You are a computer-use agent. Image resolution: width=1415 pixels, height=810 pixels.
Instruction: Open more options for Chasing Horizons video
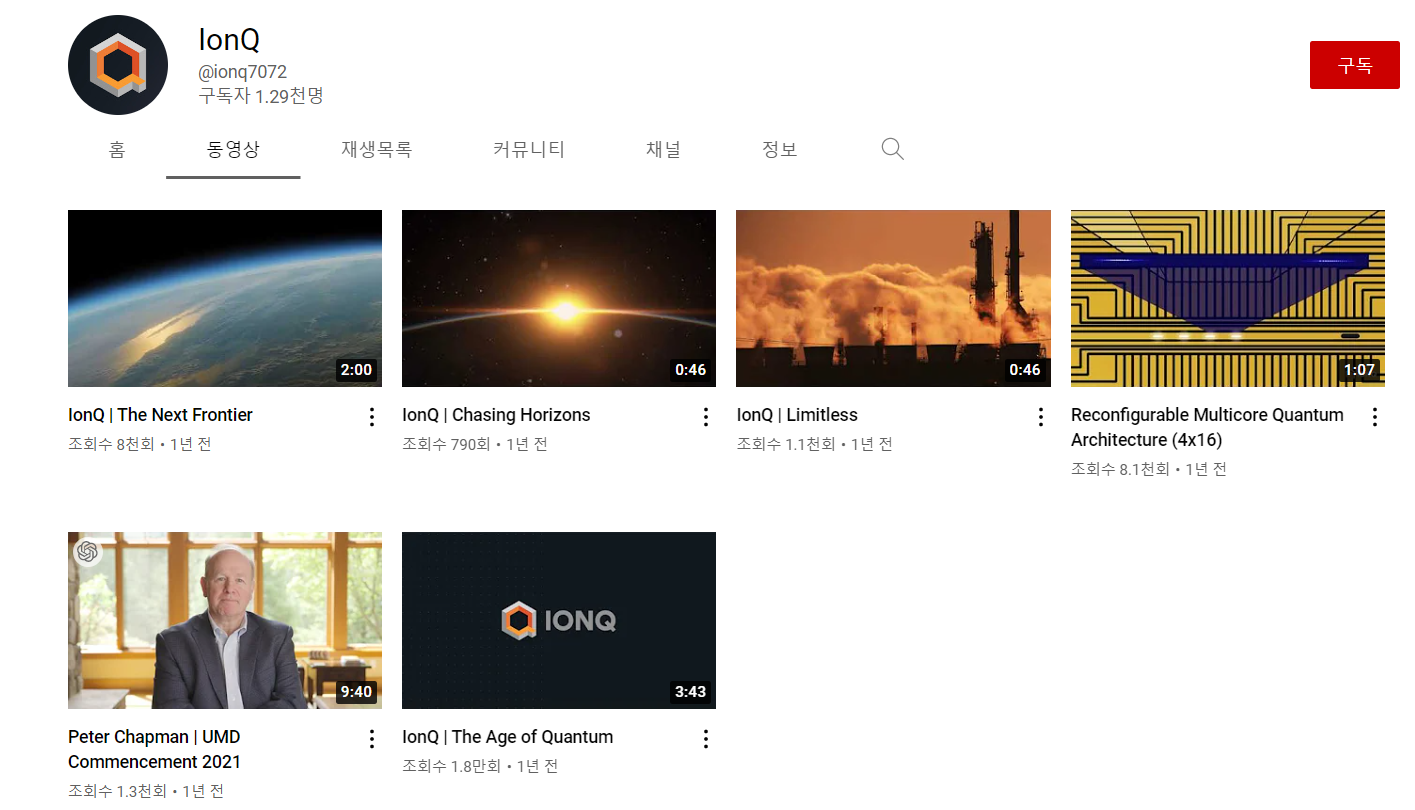(705, 417)
